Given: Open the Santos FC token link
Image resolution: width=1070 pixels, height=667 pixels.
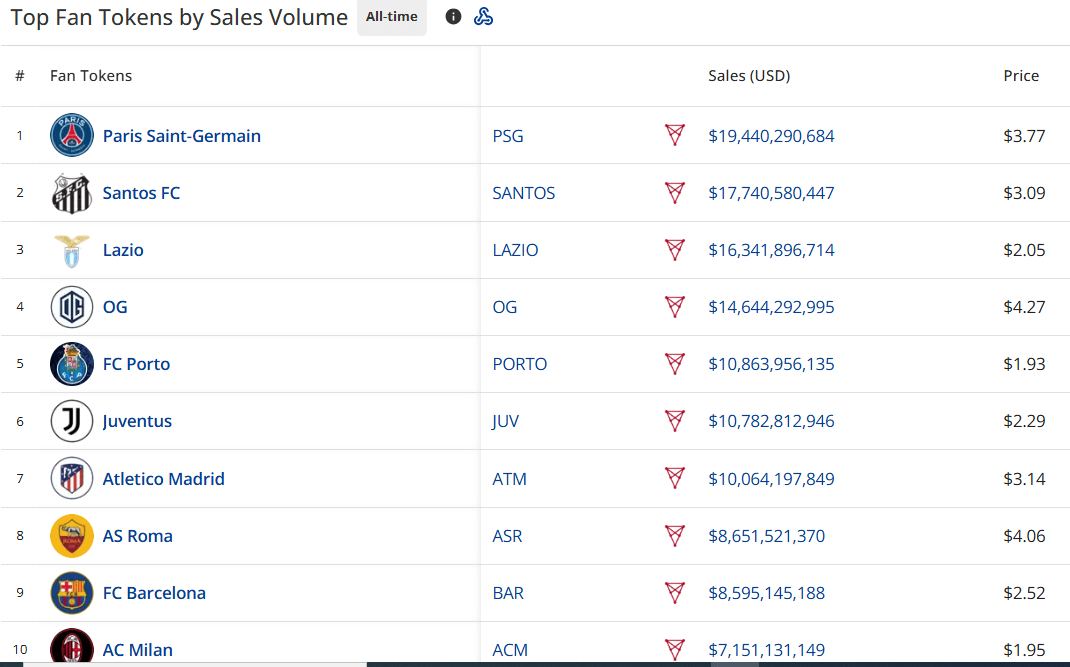Looking at the screenshot, I should [x=141, y=193].
